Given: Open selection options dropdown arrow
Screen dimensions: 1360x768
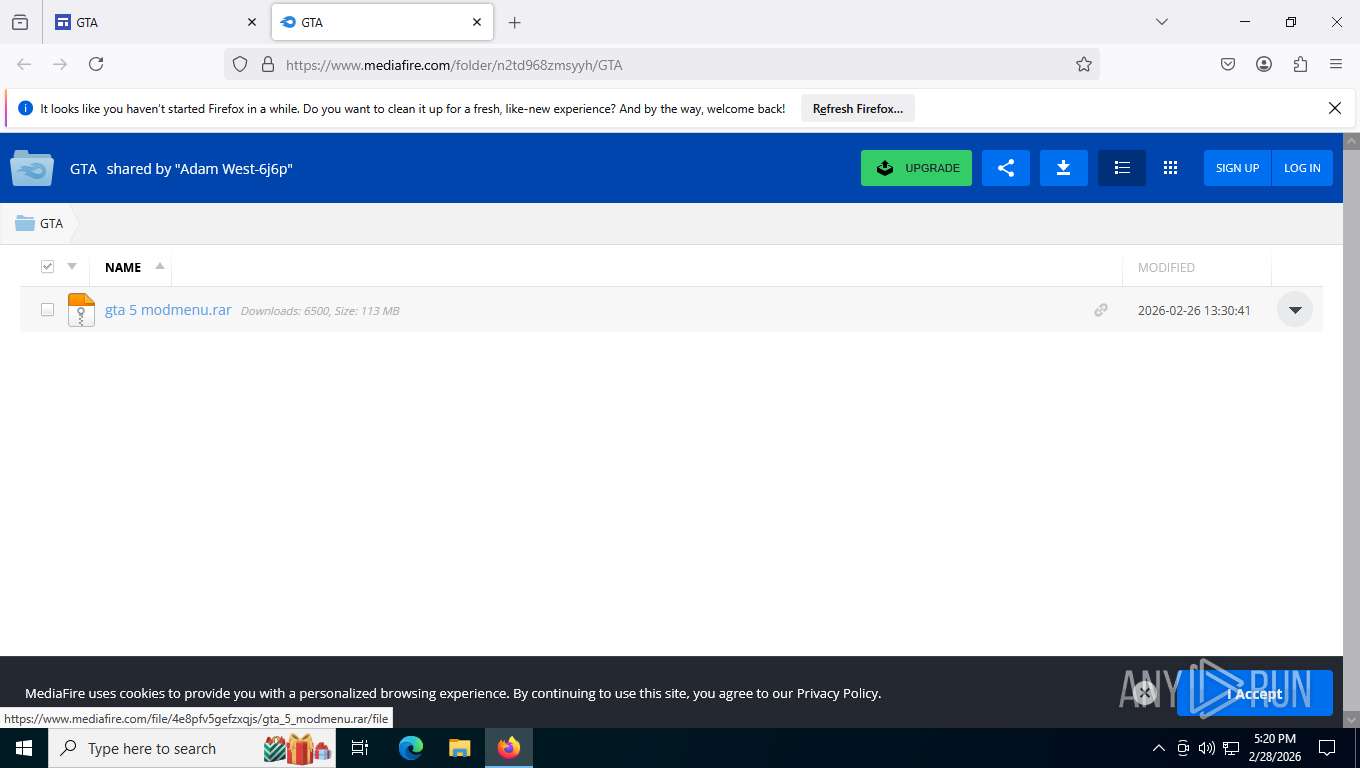Looking at the screenshot, I should coord(72,266).
